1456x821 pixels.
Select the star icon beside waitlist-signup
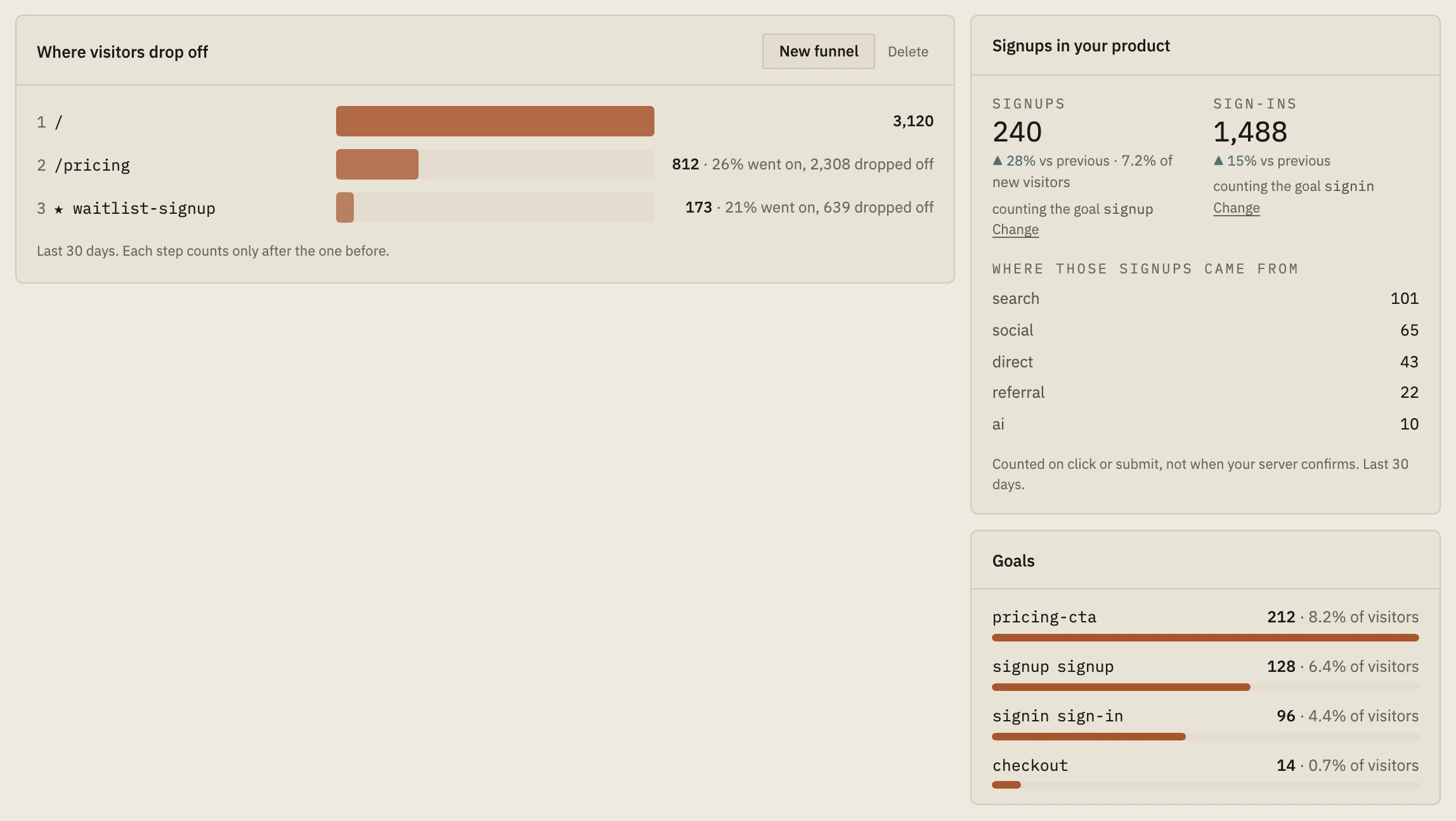(x=58, y=209)
